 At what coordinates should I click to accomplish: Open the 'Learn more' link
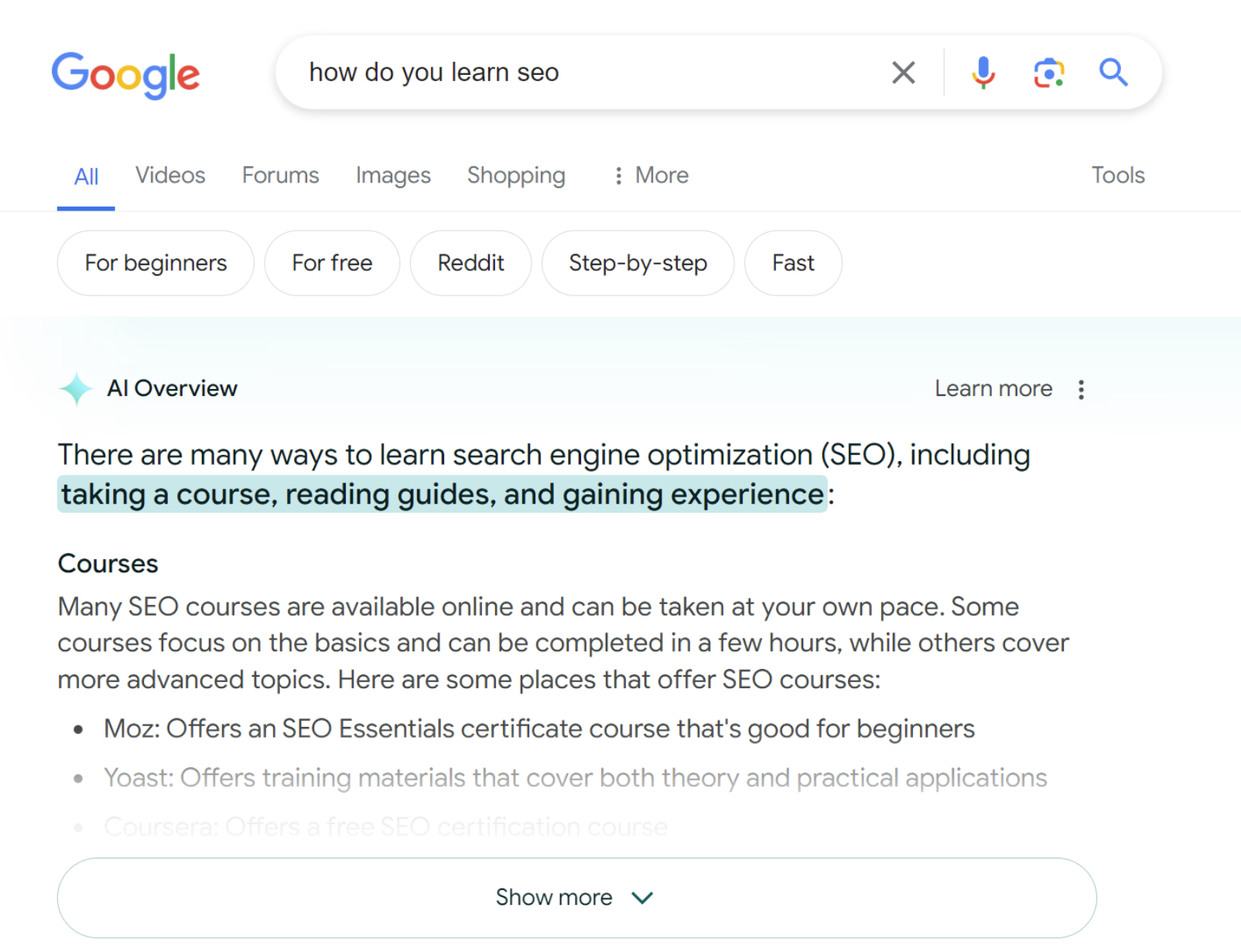point(993,388)
